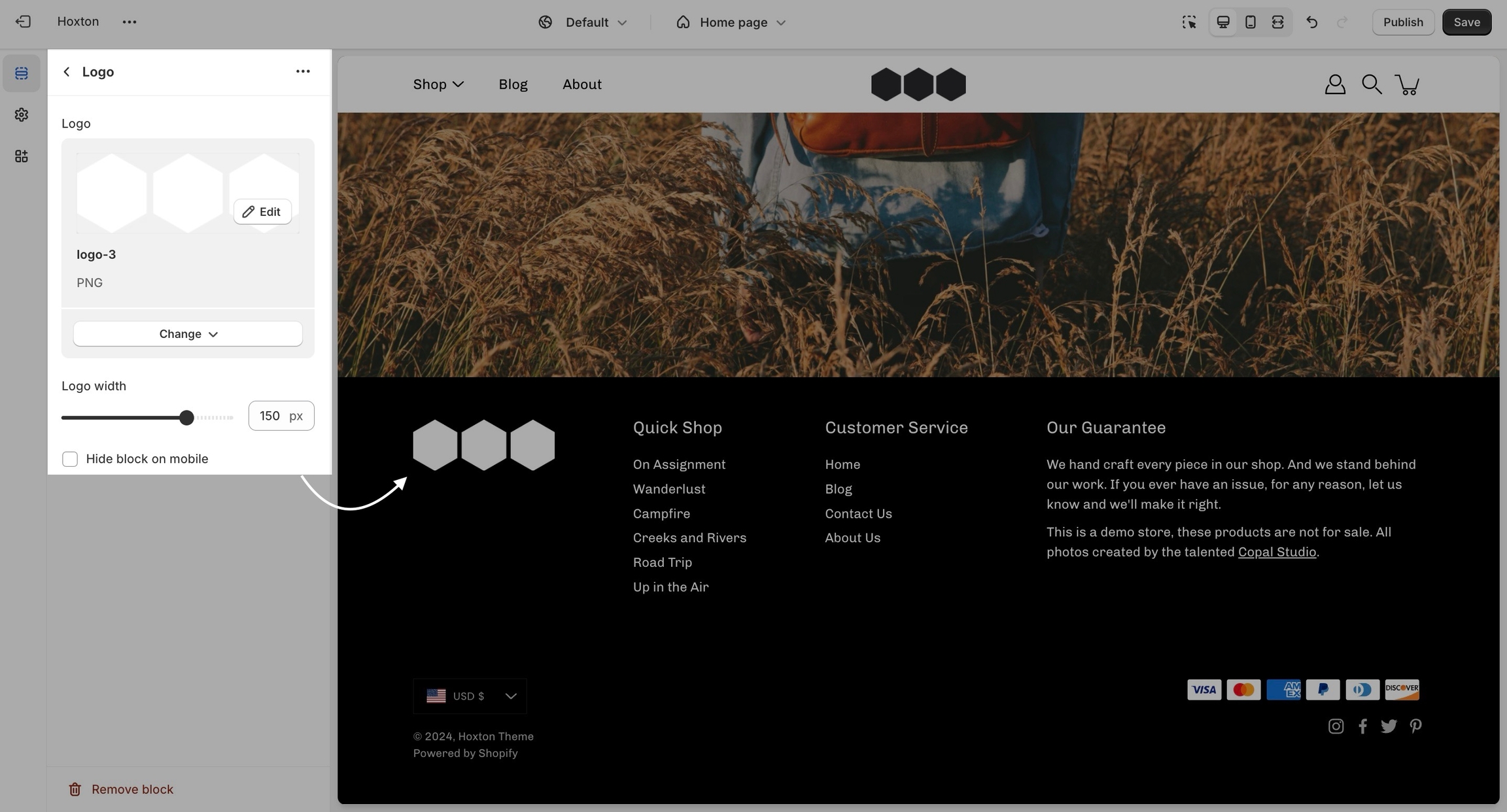This screenshot has width=1507, height=812.
Task: Open the Shop menu in preview navigation
Action: pyautogui.click(x=438, y=84)
